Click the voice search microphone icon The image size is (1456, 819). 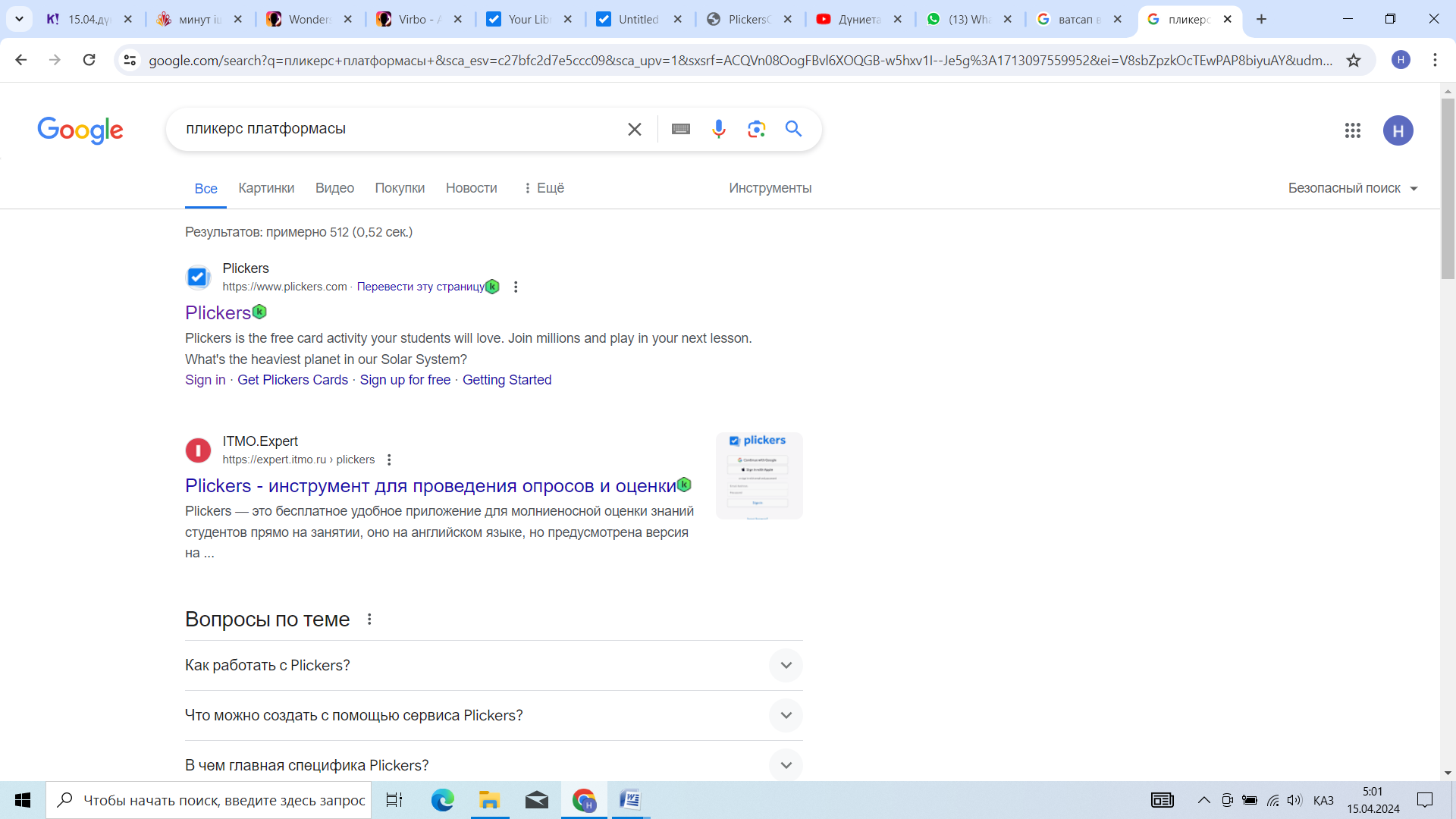[x=718, y=129]
